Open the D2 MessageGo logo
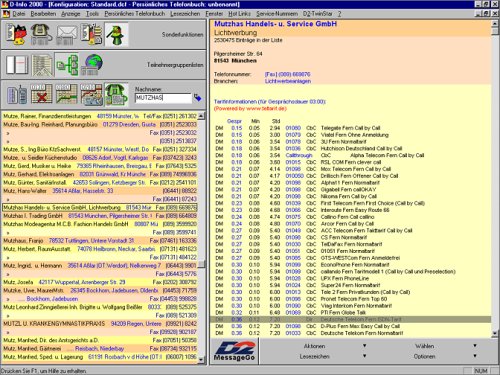 coord(234,351)
